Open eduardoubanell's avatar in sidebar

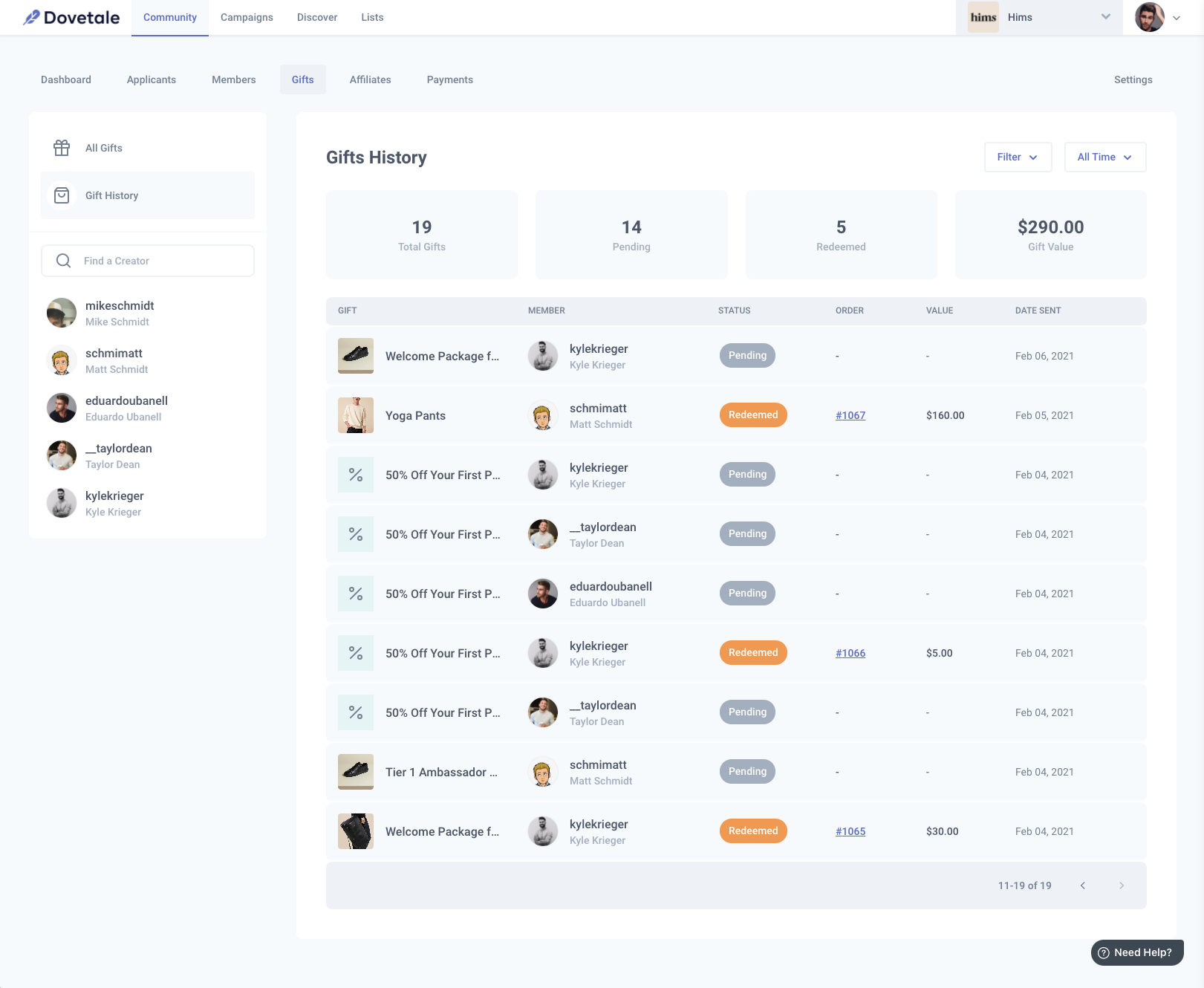pos(62,408)
